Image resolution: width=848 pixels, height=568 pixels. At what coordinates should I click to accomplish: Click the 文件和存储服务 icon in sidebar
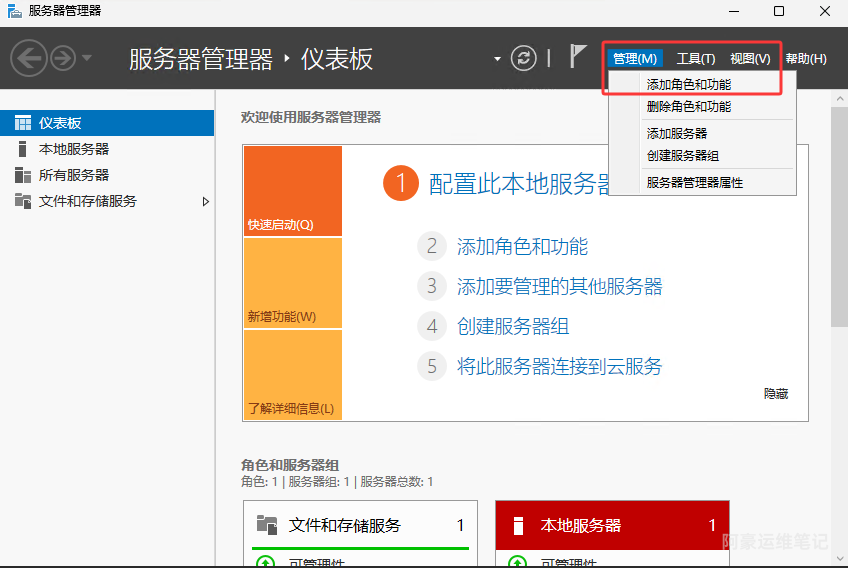coord(23,201)
